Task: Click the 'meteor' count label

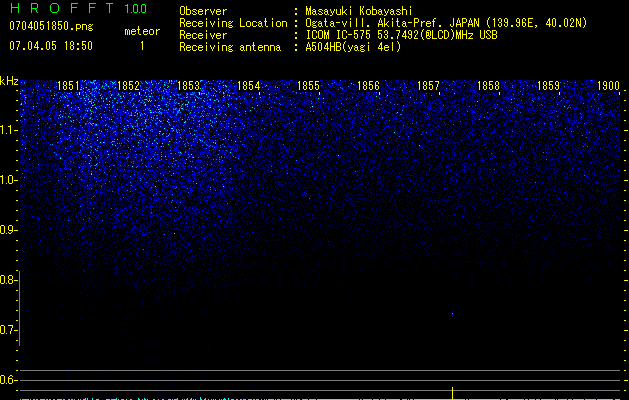Action: pyautogui.click(x=142, y=31)
